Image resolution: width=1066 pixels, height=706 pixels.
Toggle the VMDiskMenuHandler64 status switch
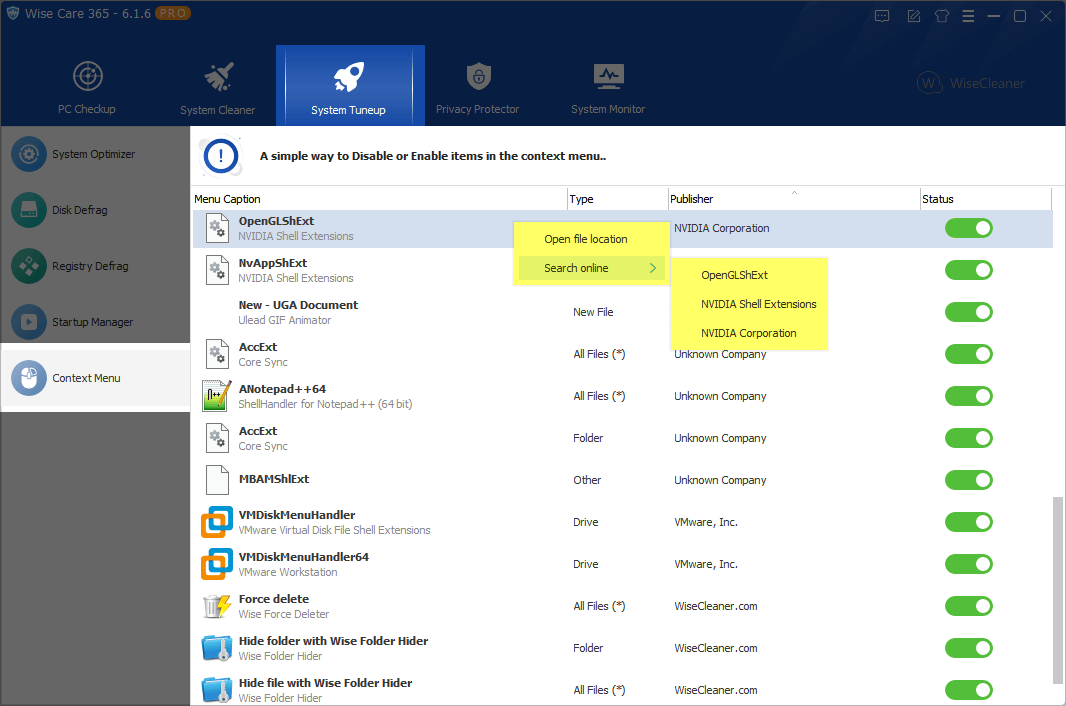(969, 564)
